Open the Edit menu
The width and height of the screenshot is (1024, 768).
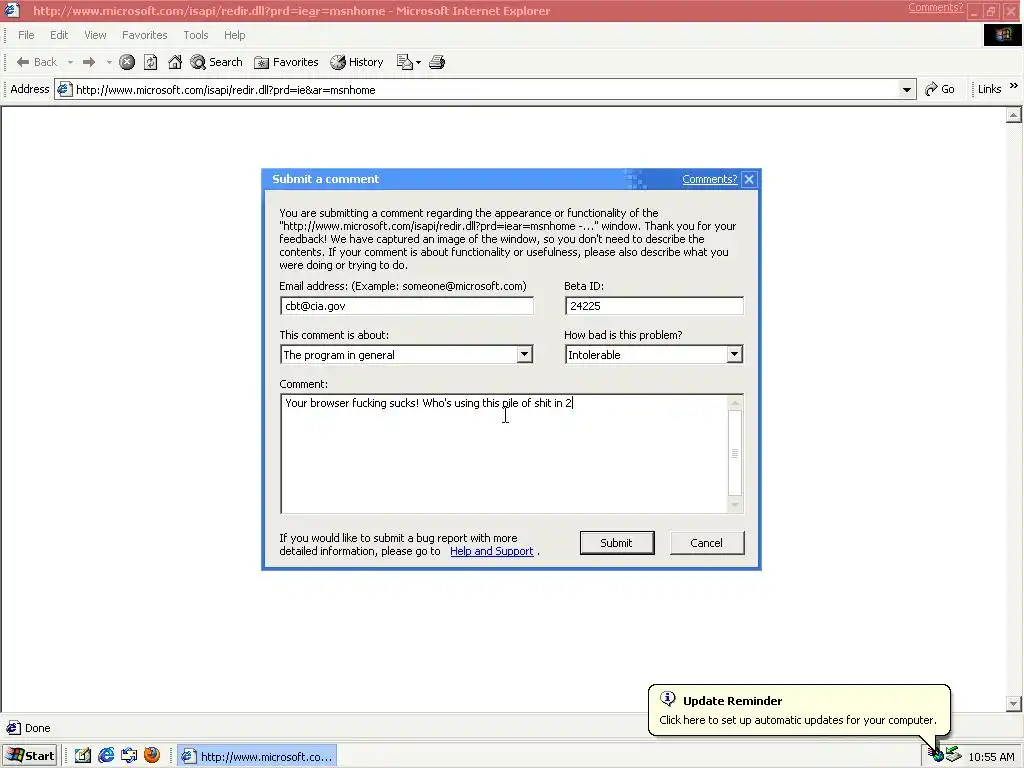[59, 35]
